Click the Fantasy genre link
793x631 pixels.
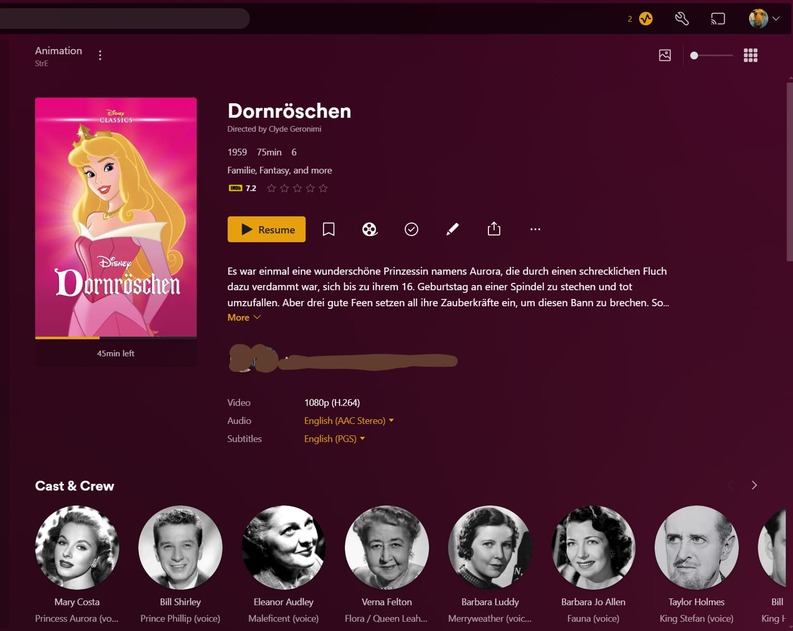click(x=274, y=170)
